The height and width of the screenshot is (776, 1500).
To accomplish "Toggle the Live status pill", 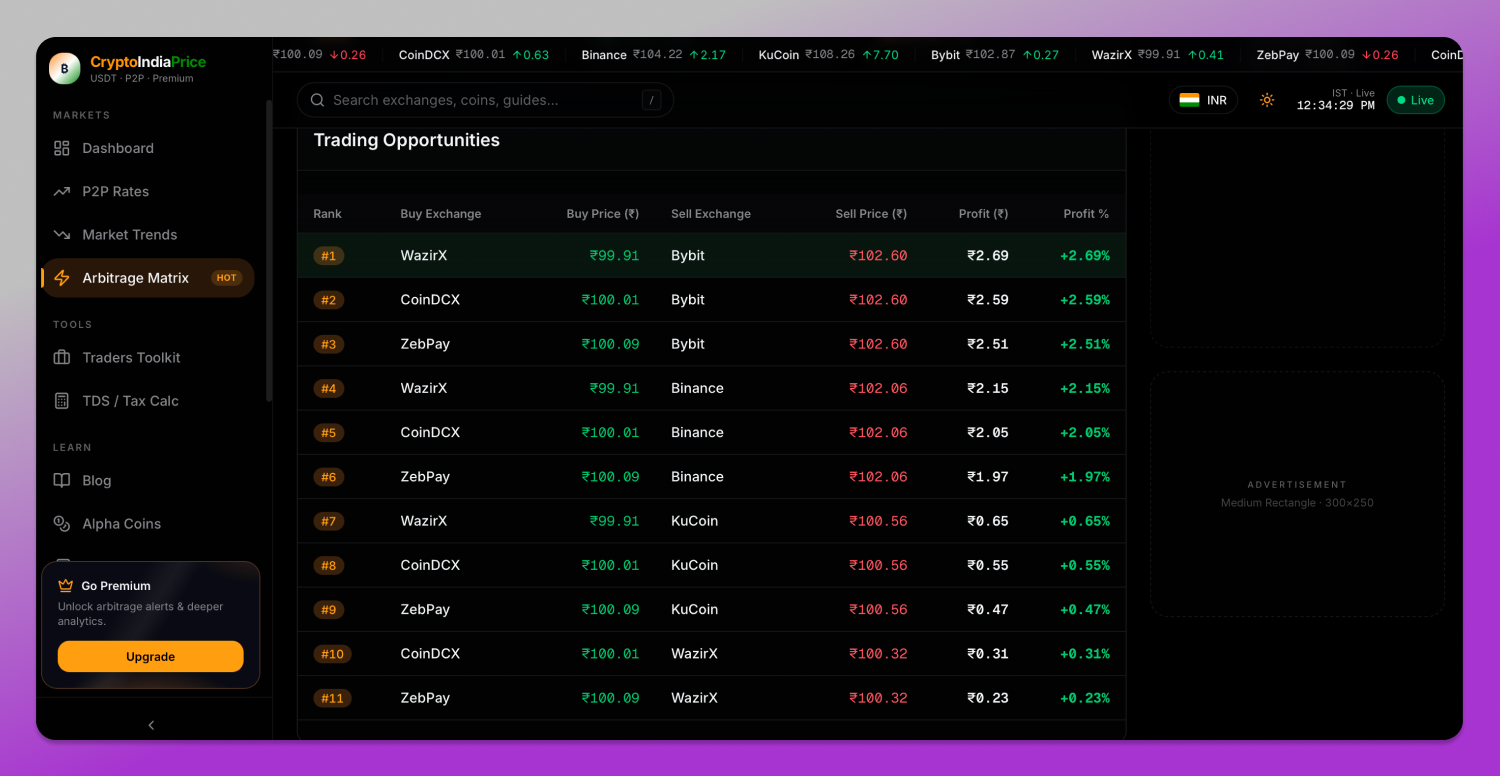I will (x=1415, y=100).
